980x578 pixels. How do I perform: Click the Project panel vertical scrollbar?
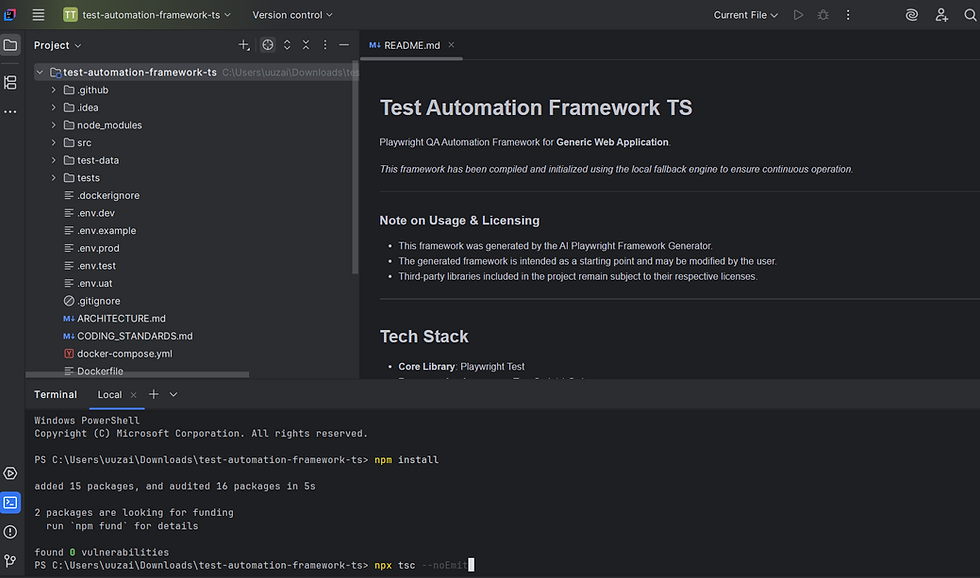355,168
